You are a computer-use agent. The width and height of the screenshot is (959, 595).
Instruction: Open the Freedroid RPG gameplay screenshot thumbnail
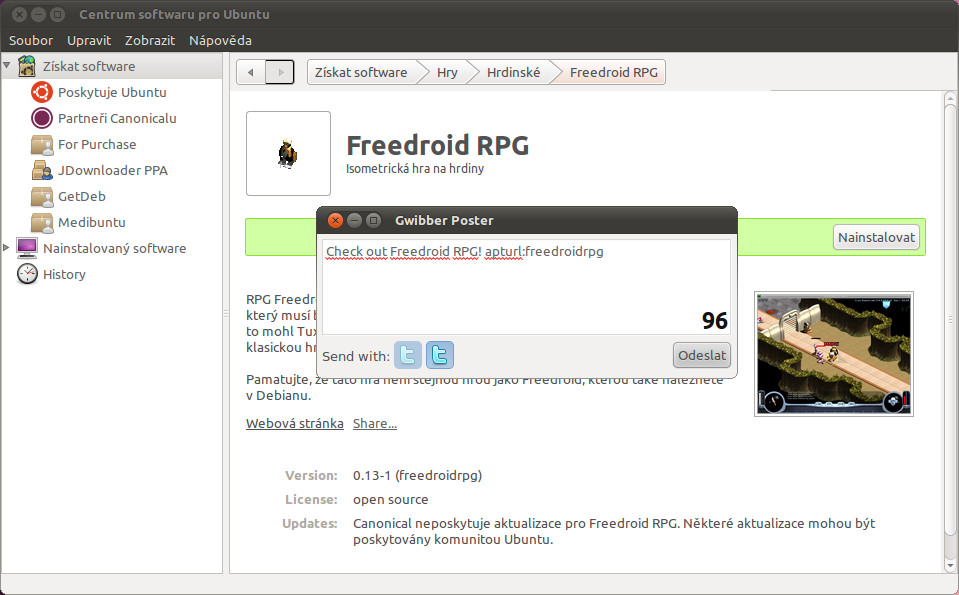[x=834, y=354]
